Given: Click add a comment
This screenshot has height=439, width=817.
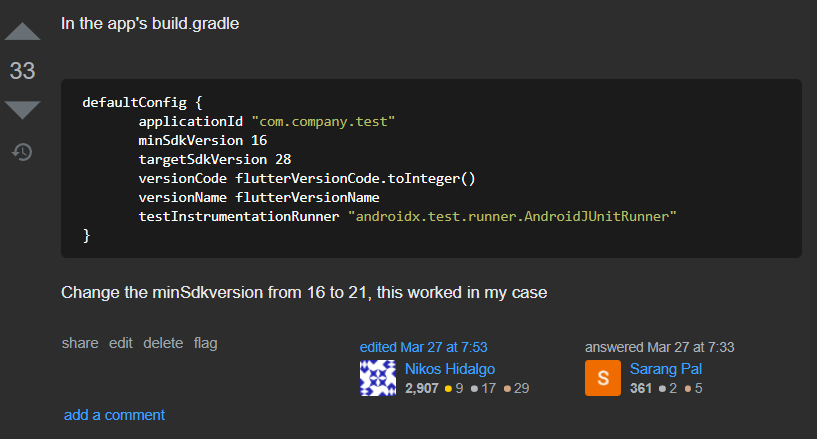Looking at the screenshot, I should coord(114,415).
